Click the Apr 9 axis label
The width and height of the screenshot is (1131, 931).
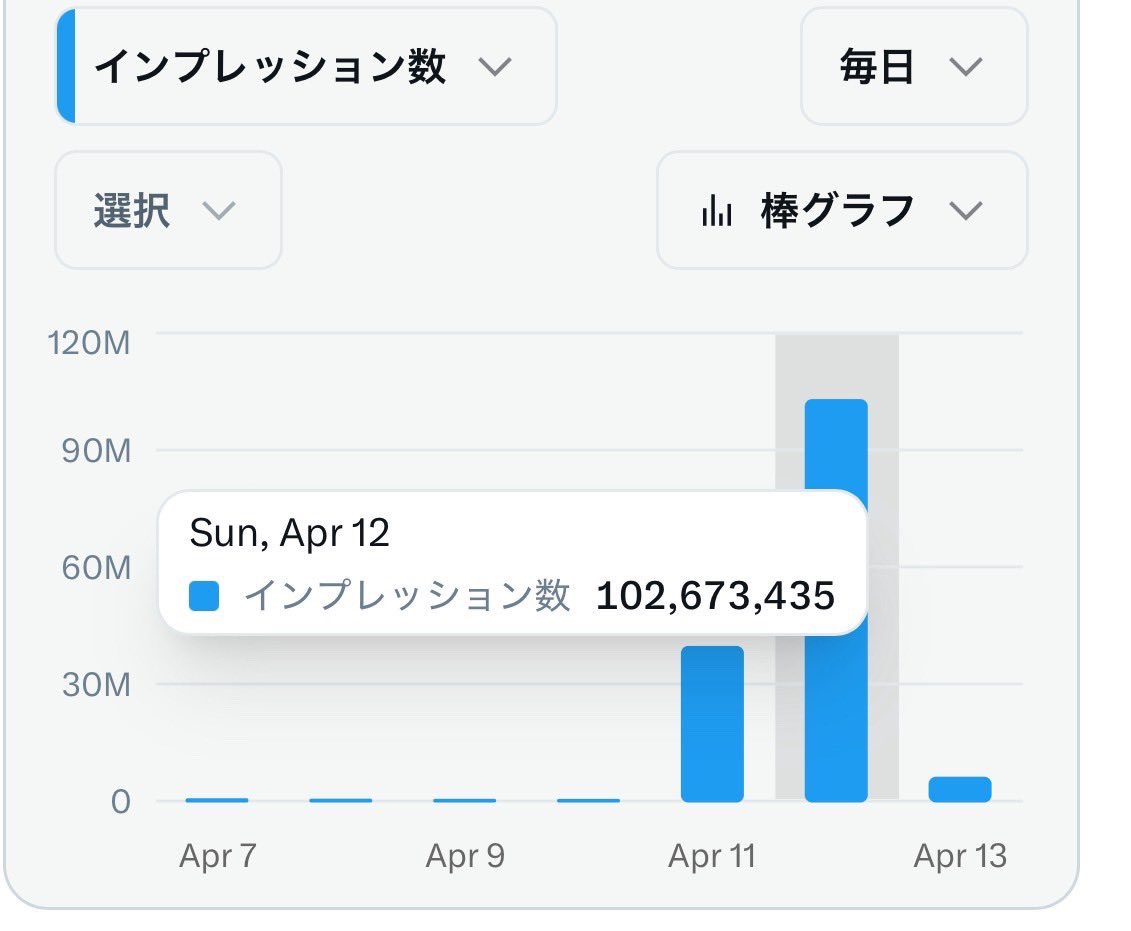click(x=465, y=856)
